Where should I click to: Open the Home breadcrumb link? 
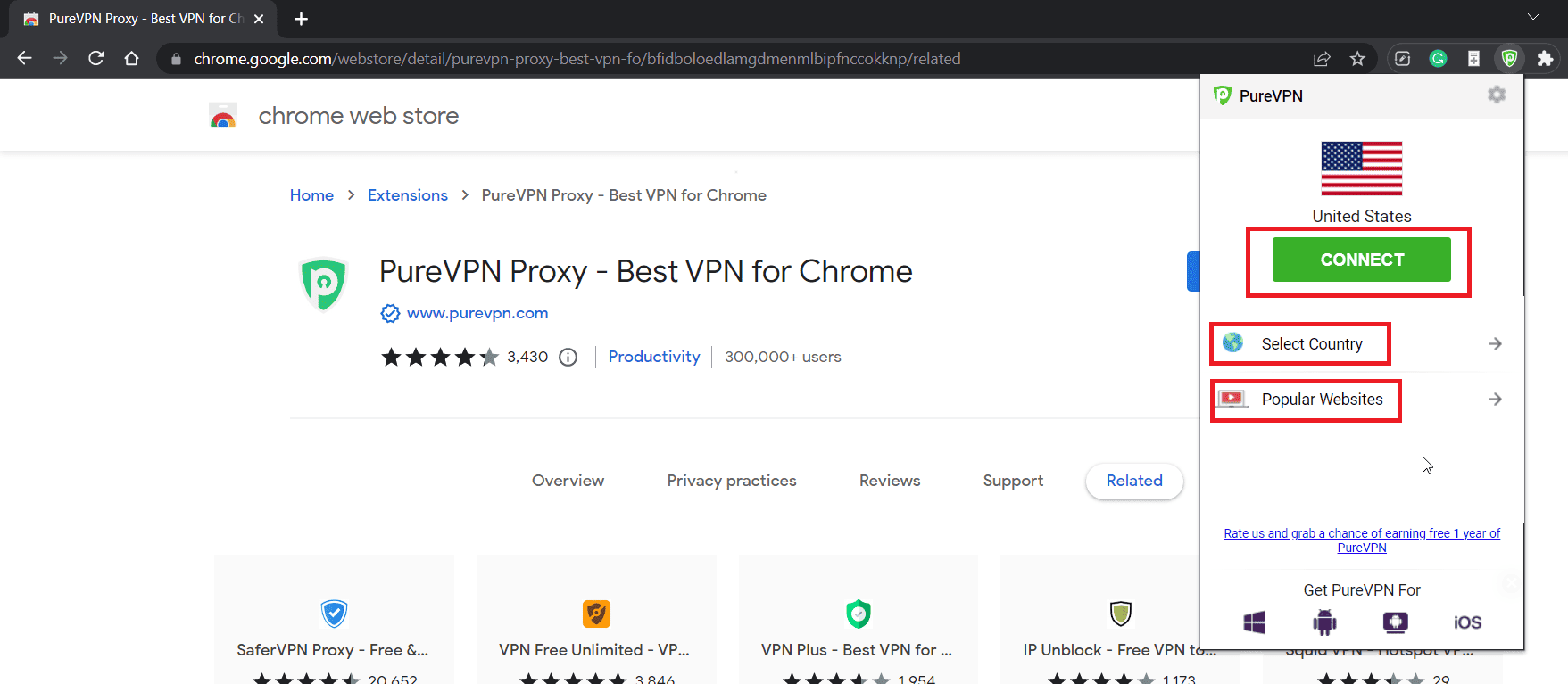[311, 195]
